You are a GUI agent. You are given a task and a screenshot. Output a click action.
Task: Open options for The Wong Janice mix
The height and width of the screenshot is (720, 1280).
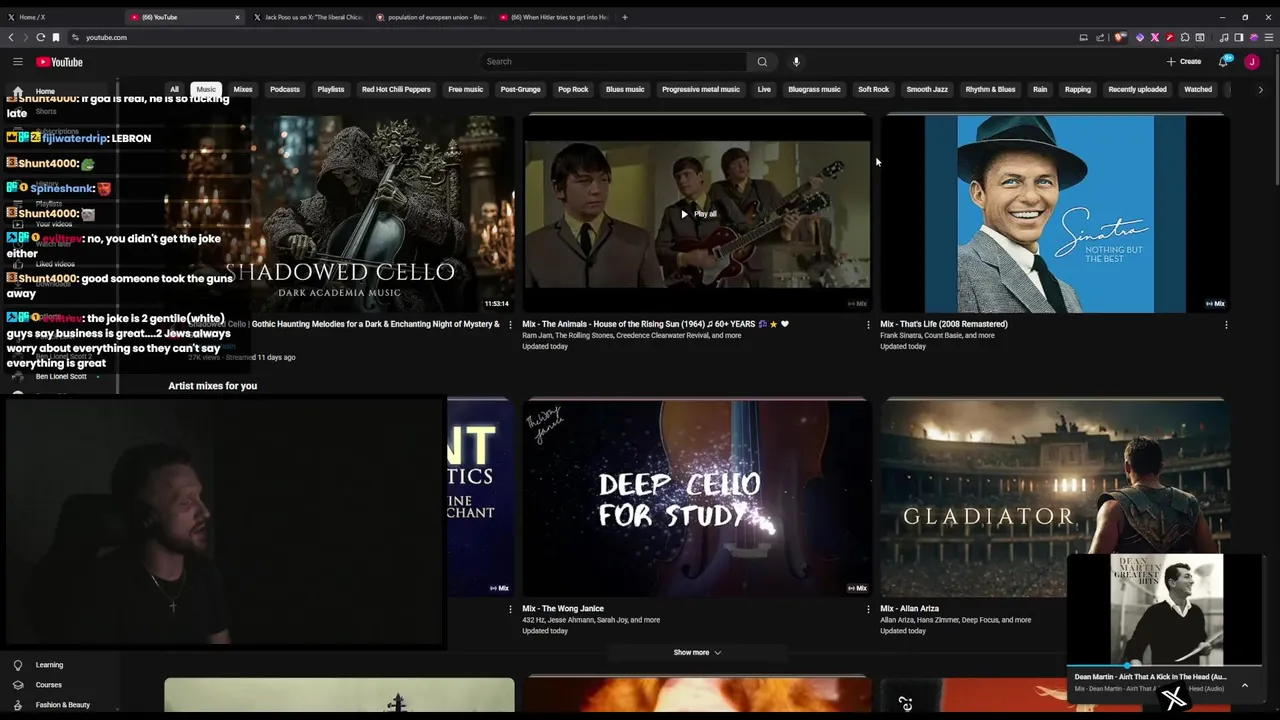[868, 608]
